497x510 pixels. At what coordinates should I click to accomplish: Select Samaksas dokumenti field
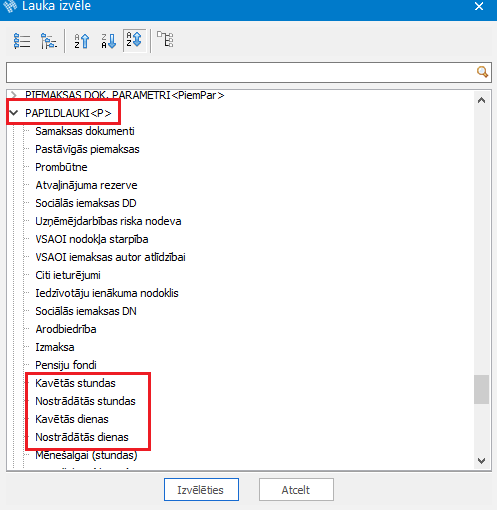click(85, 131)
